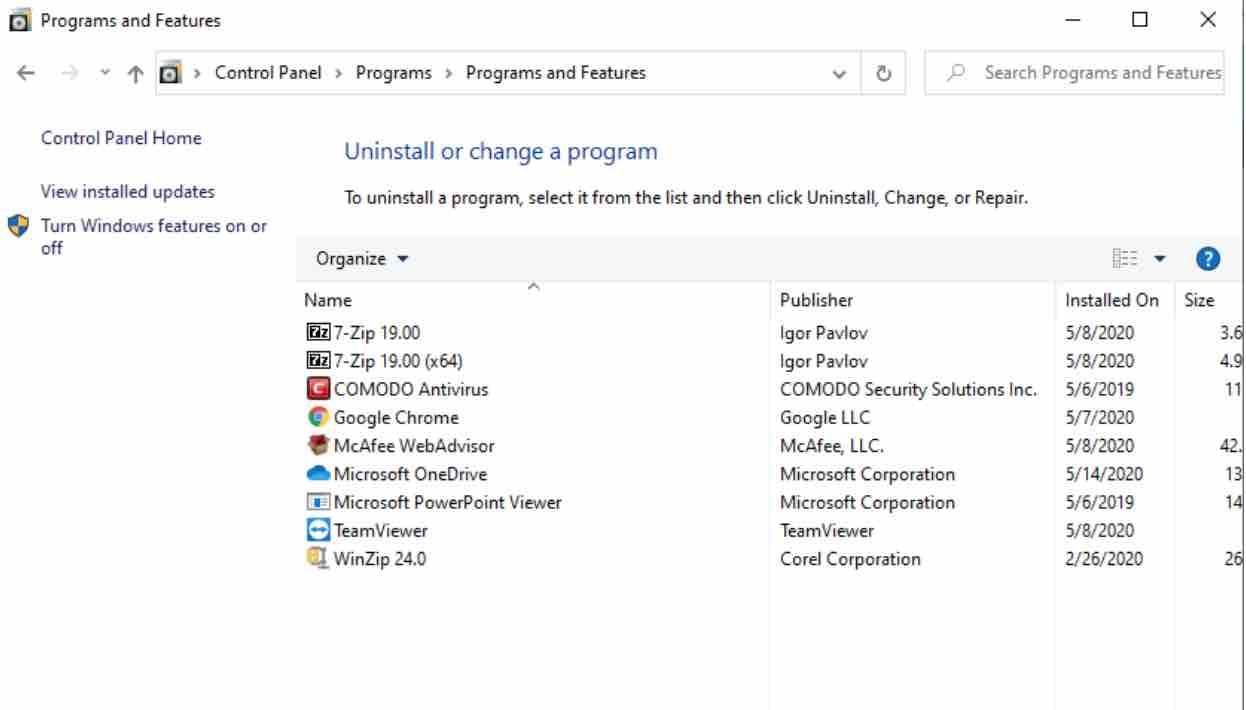The height and width of the screenshot is (710, 1246).
Task: Click the 2/26/2020 install date
Action: pyautogui.click(x=1104, y=559)
